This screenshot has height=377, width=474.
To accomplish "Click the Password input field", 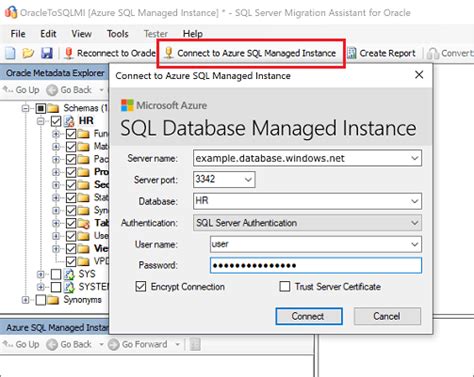I will (x=316, y=265).
